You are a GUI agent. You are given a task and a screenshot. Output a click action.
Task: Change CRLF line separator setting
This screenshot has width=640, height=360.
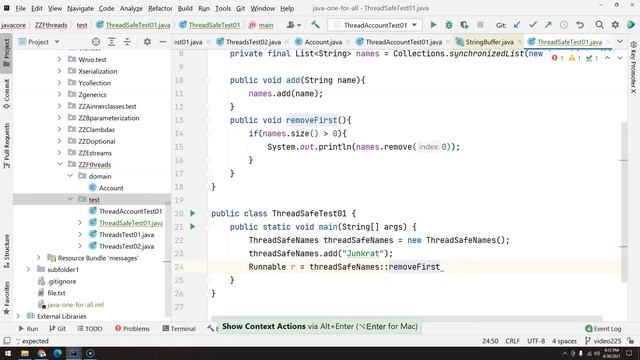pyautogui.click(x=512, y=341)
